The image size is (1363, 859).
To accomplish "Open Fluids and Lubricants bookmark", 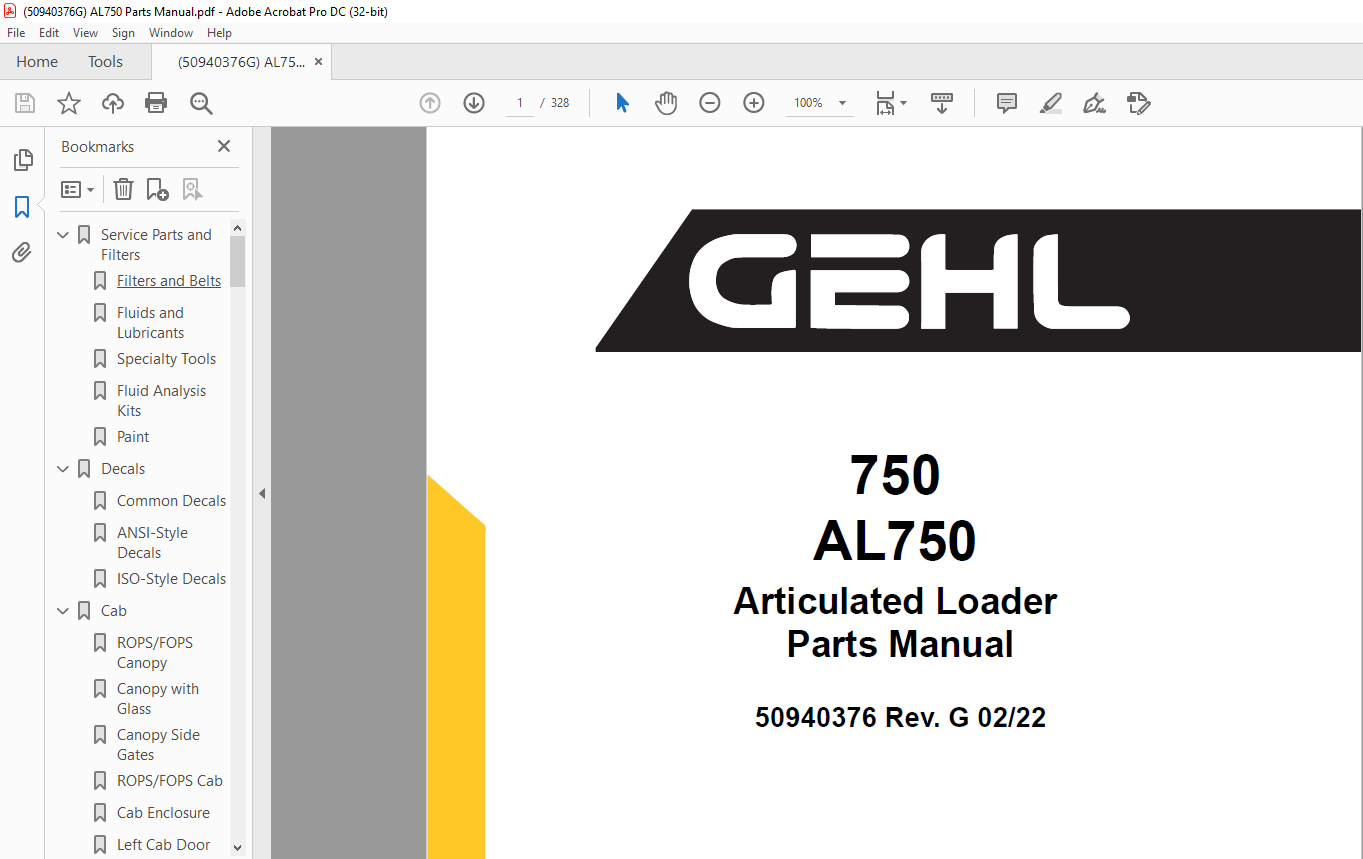I will point(150,323).
